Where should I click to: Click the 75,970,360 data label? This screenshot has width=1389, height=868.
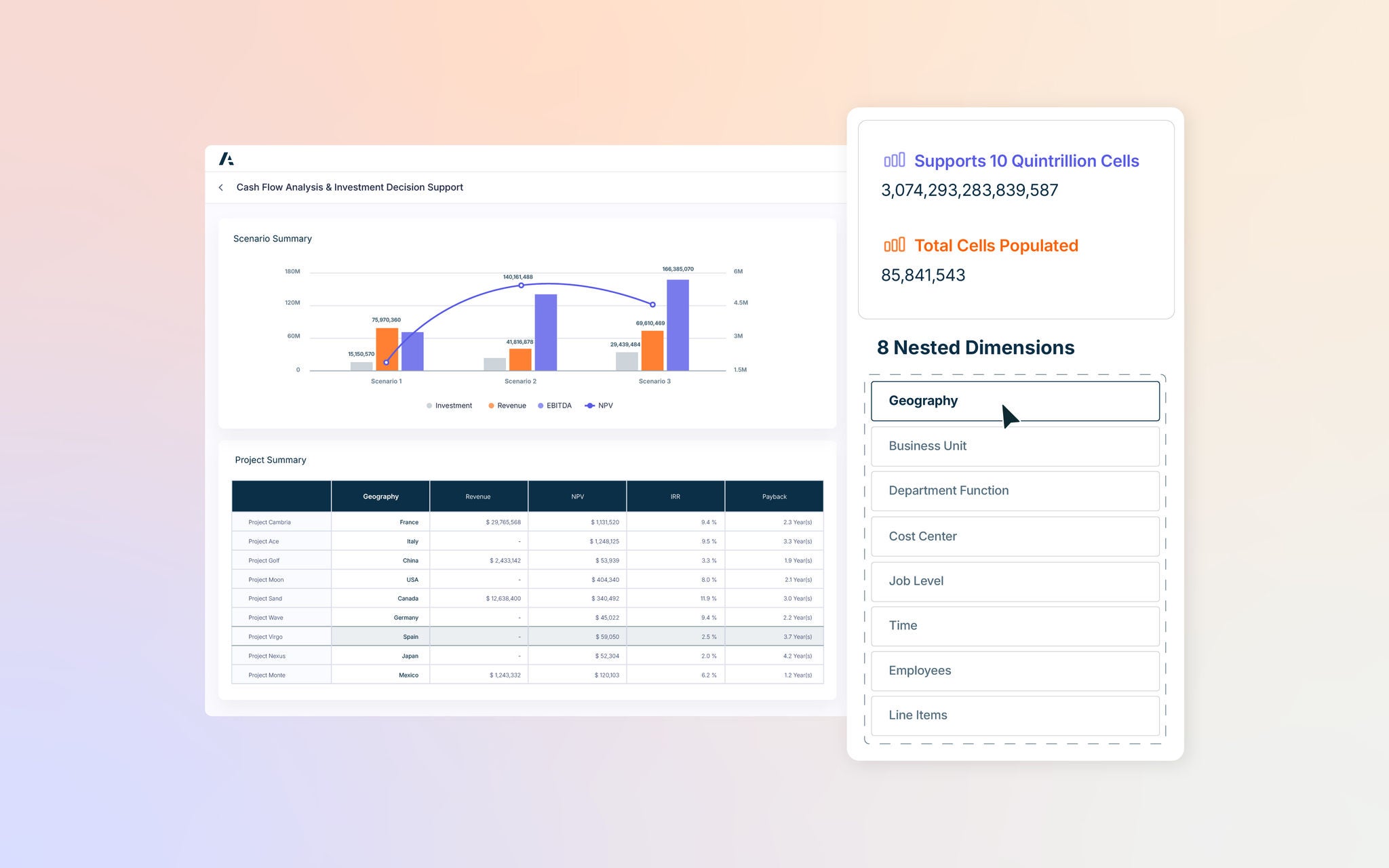pos(386,320)
